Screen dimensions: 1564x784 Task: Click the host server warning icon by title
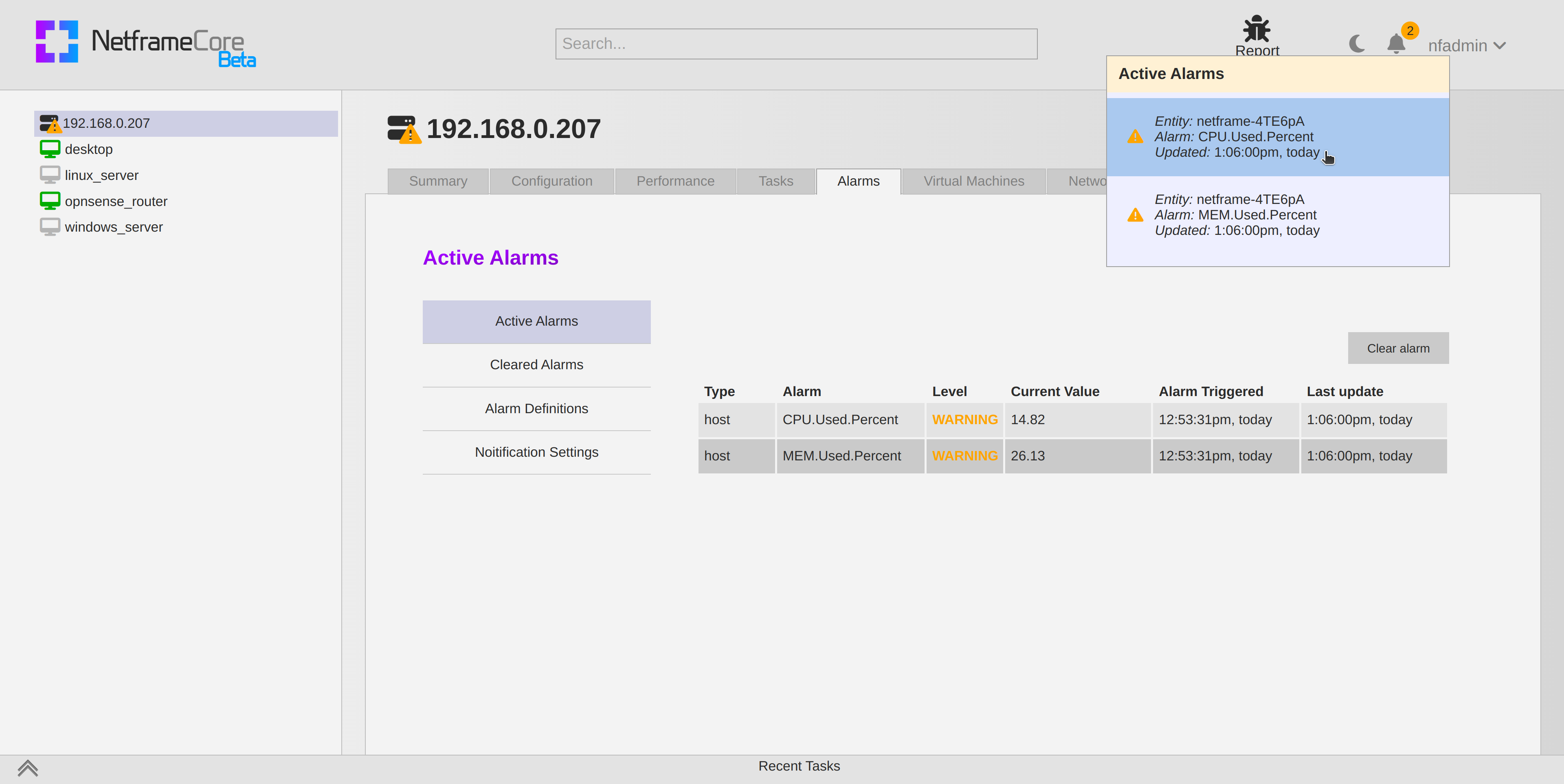pos(404,129)
